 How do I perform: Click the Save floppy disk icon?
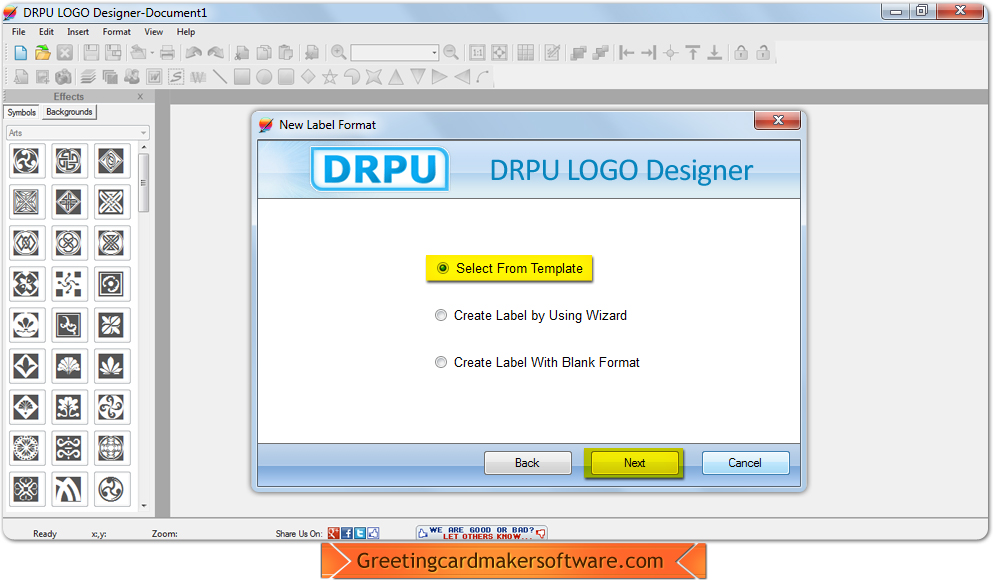(91, 53)
